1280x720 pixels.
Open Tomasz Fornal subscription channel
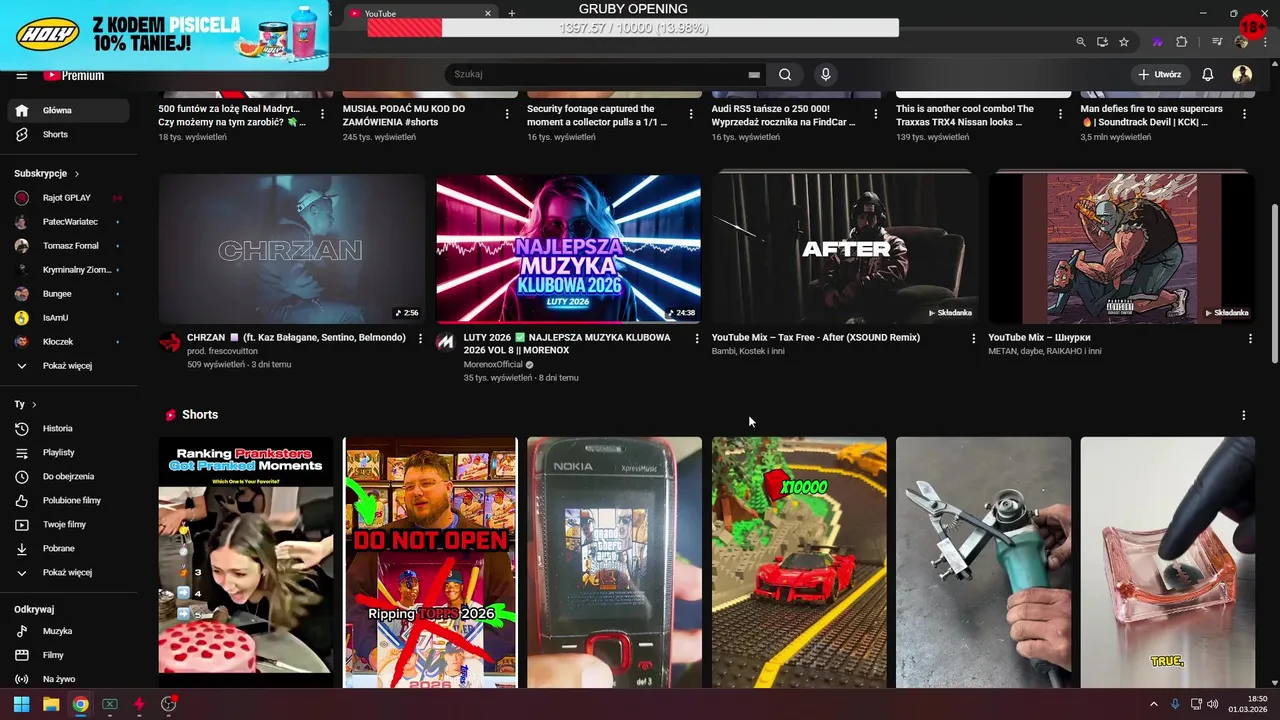tap(68, 246)
